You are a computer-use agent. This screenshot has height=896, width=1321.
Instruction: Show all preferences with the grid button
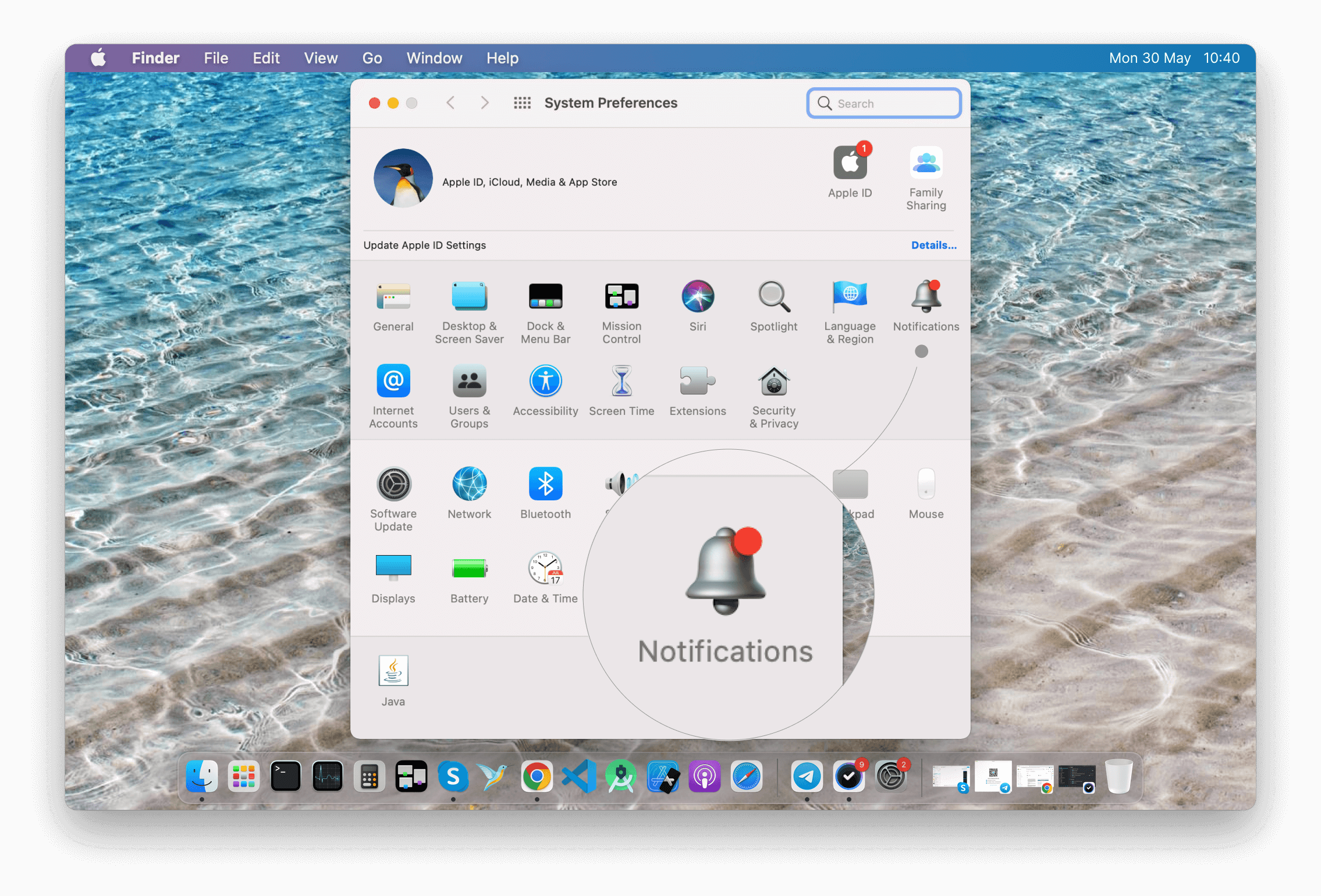(522, 103)
